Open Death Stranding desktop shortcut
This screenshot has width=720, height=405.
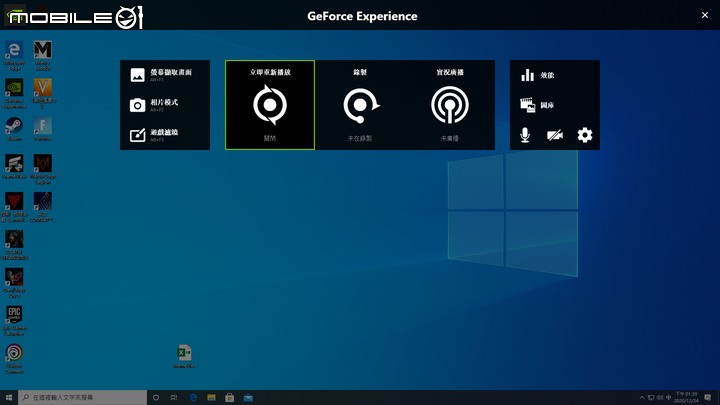pos(14,245)
